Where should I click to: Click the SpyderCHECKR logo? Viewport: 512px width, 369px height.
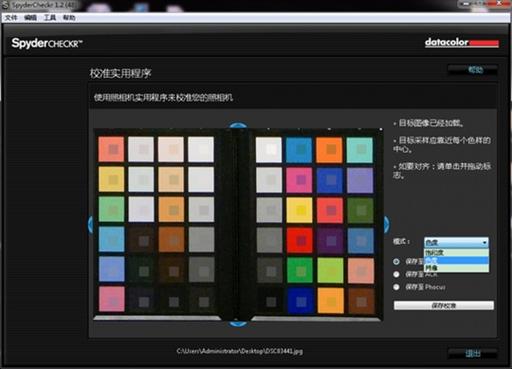click(47, 43)
